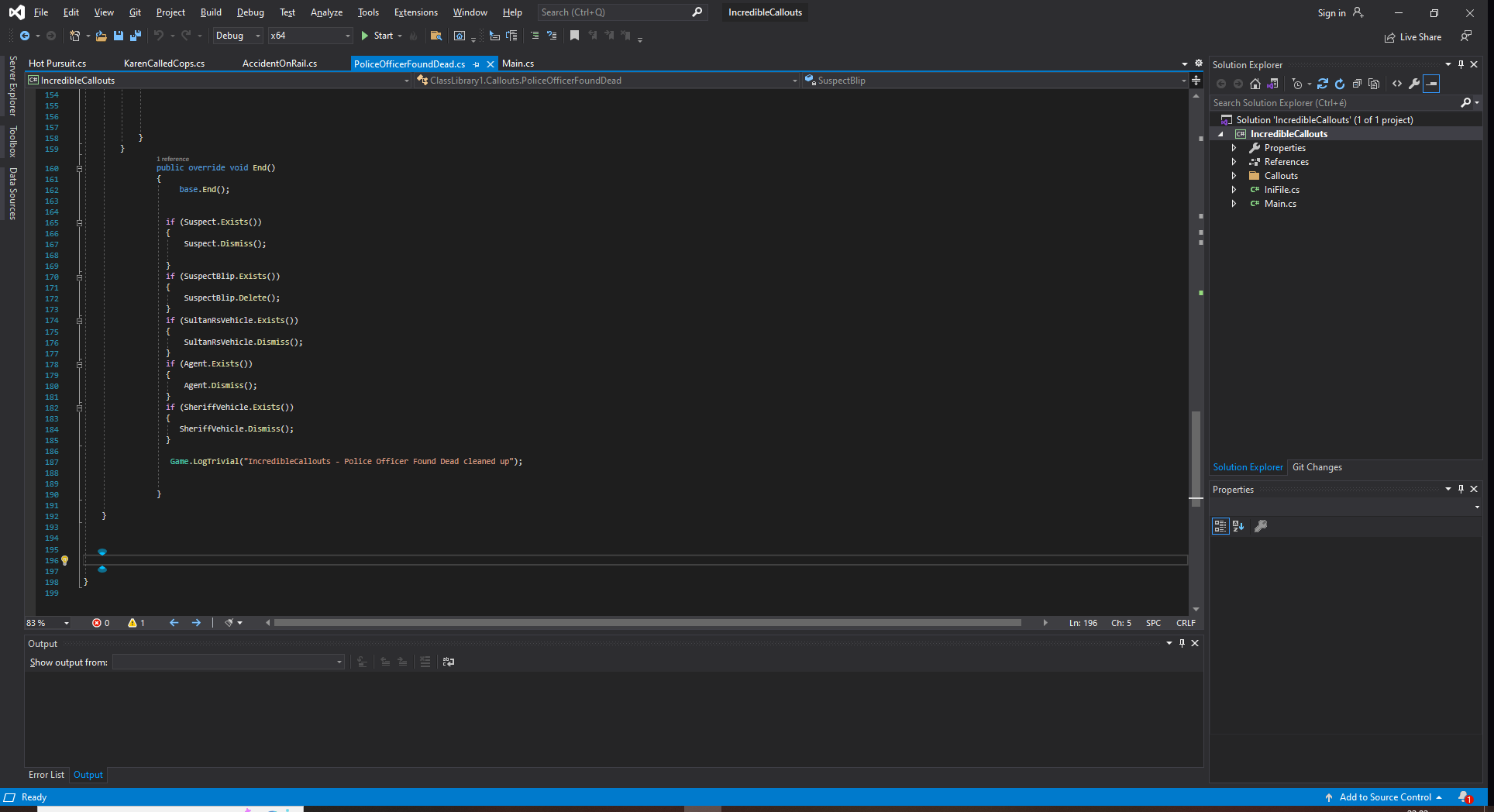1494x812 pixels.
Task: Click the editor horizontal scrollbar
Action: click(x=647, y=623)
